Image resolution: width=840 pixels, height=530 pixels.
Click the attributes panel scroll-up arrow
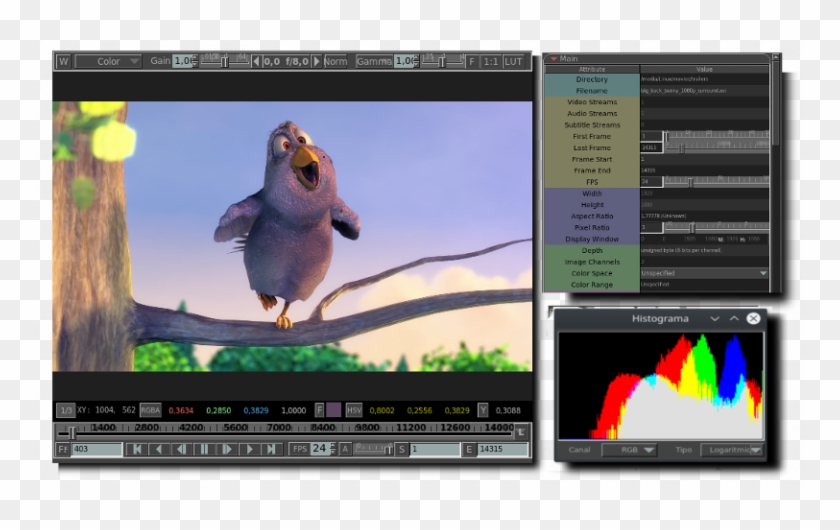[x=776, y=56]
